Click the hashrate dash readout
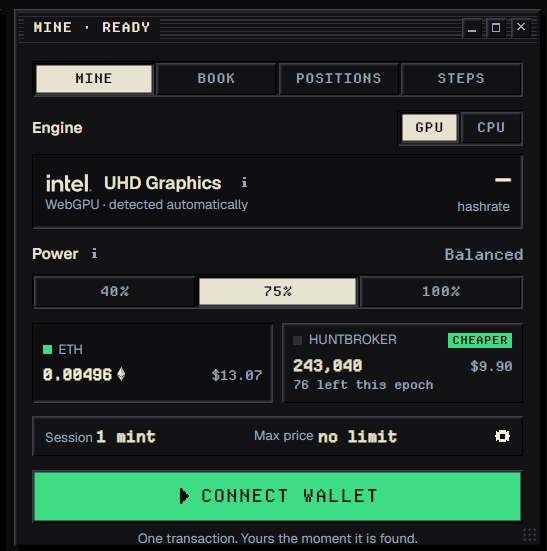This screenshot has height=551, width=547. coord(503,180)
